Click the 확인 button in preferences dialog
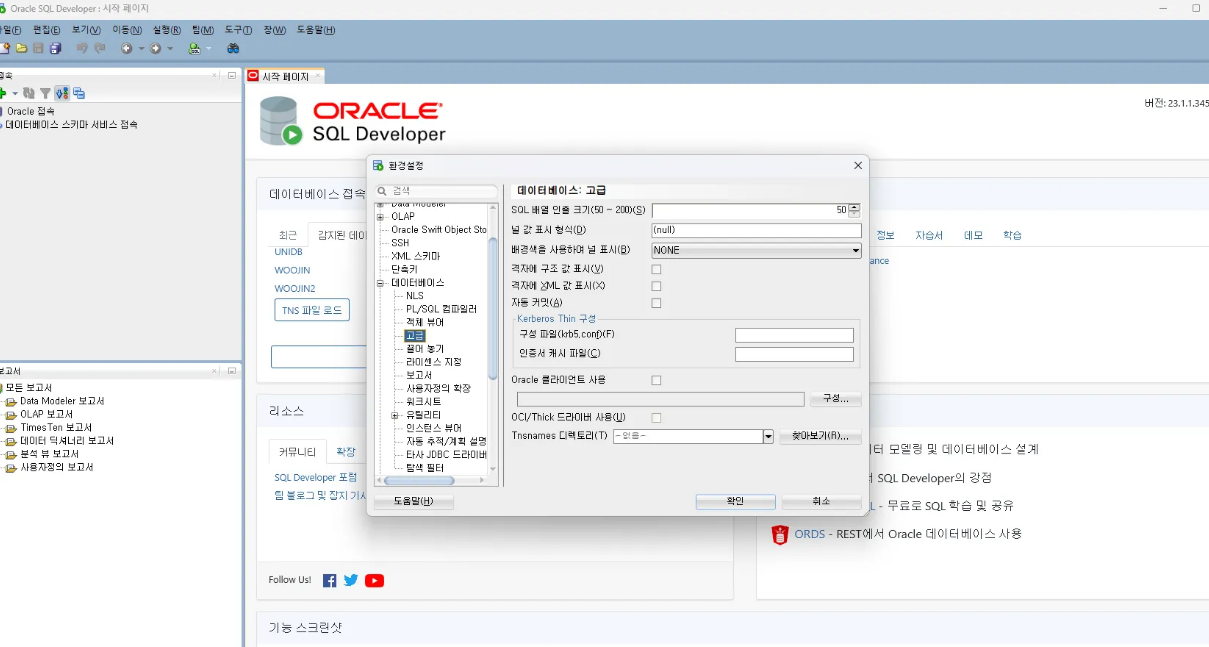 (x=735, y=501)
